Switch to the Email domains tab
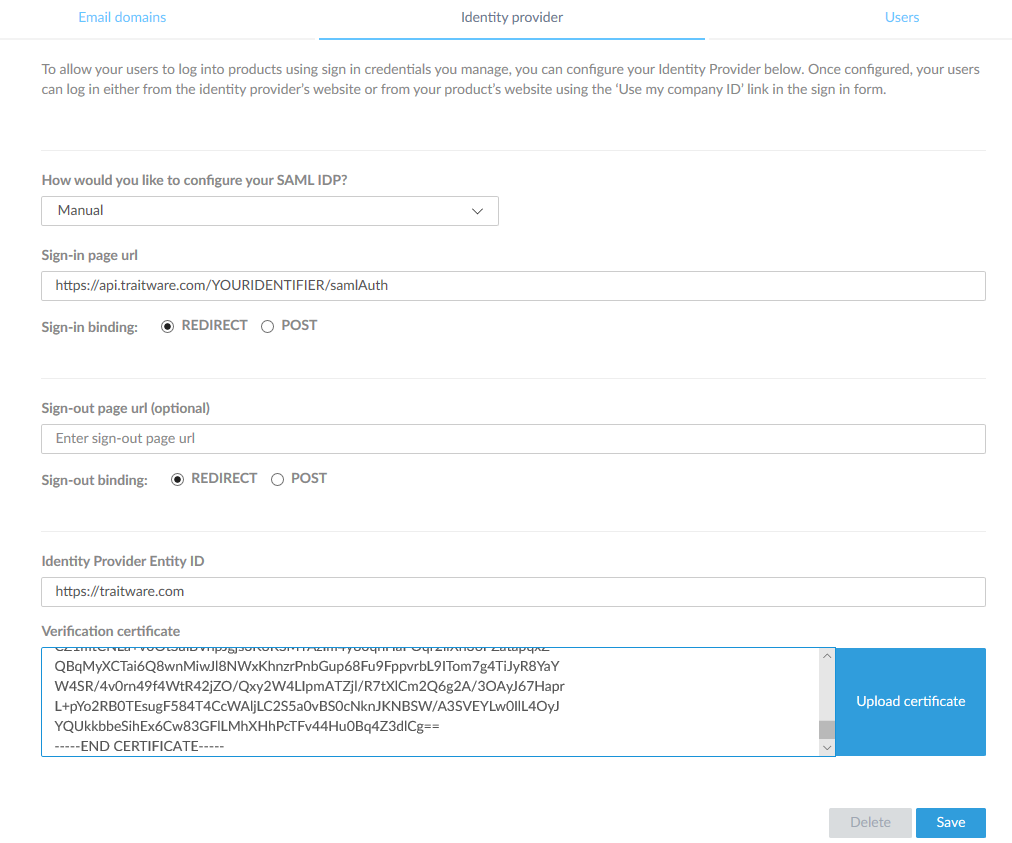The image size is (1012, 843). [122, 17]
